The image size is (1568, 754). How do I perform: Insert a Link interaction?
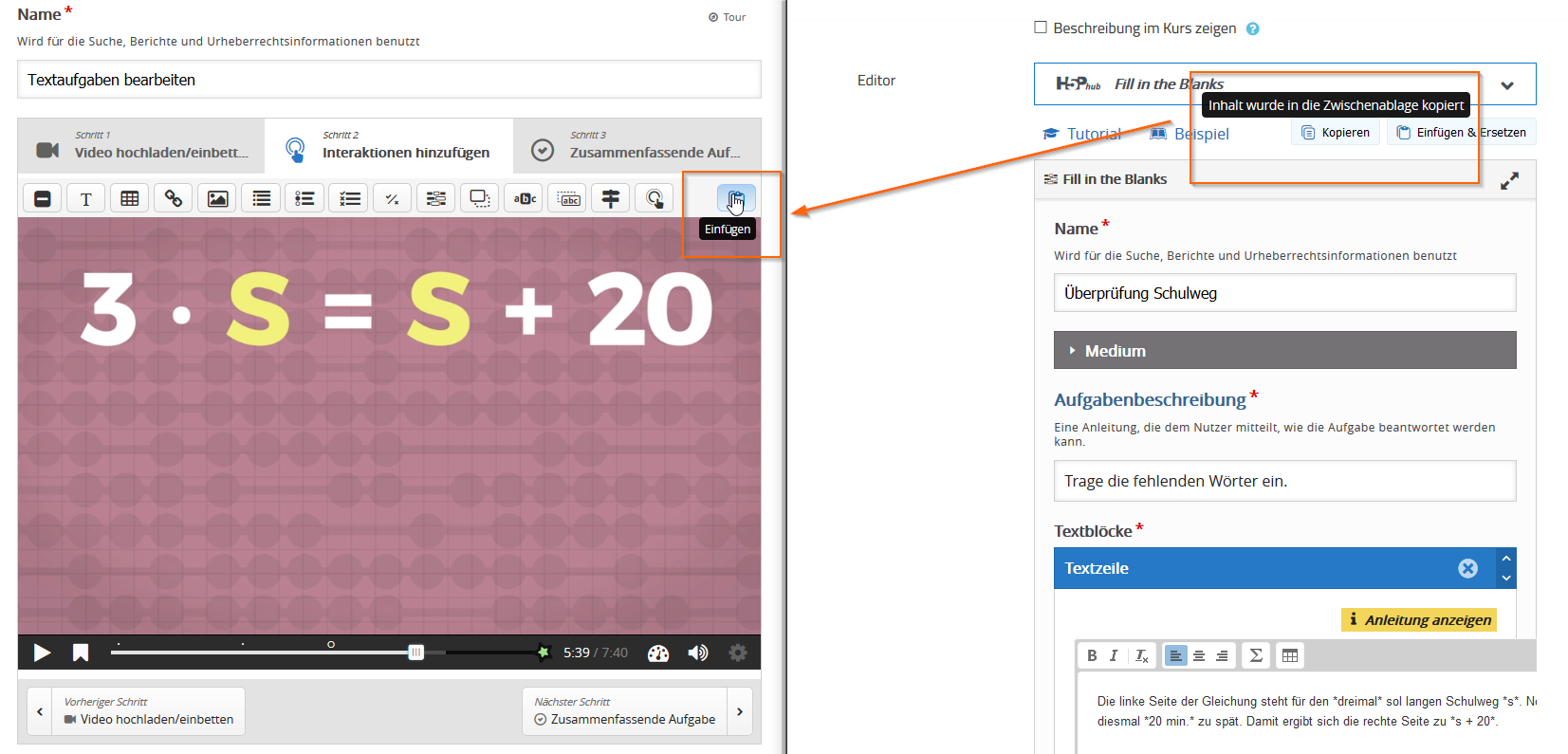[174, 198]
